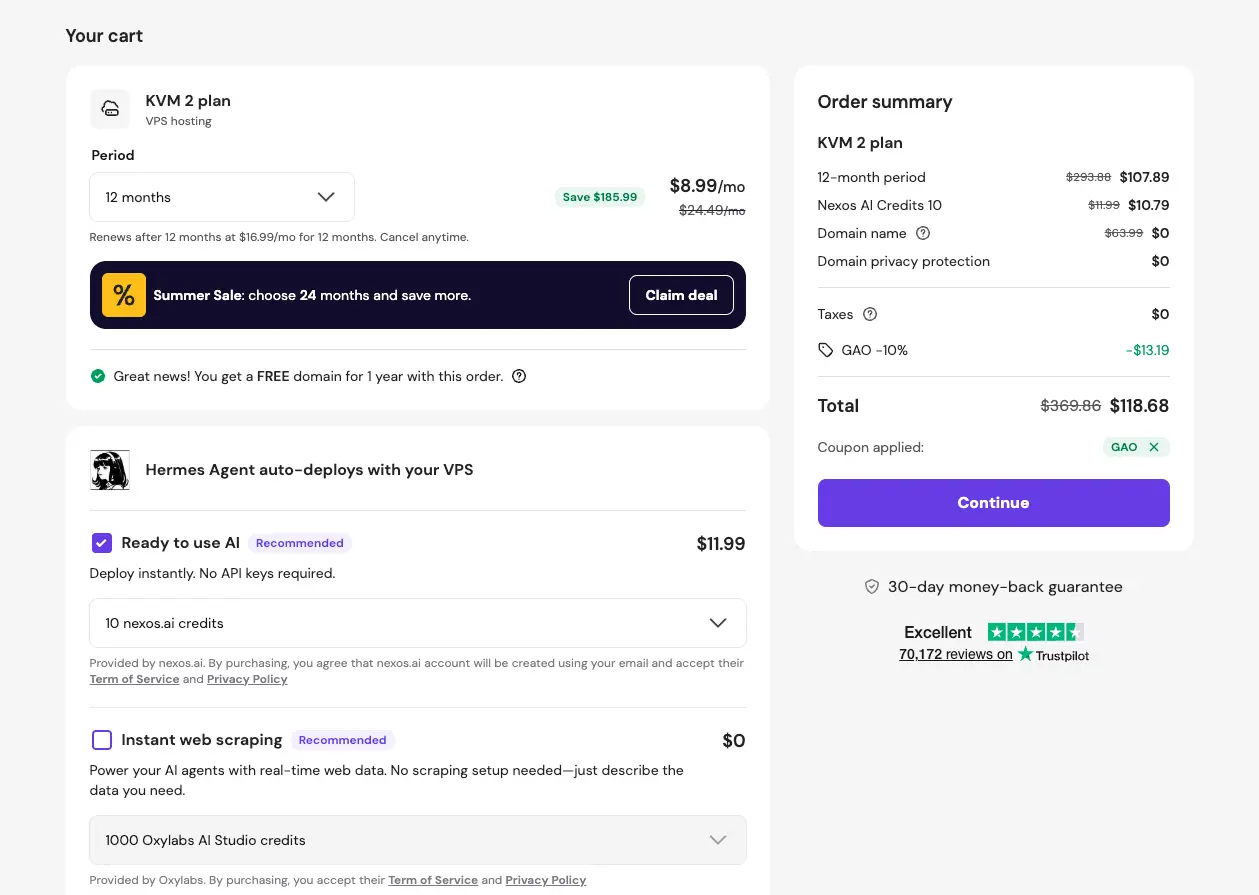Remove the GAO coupon with X

(1154, 447)
